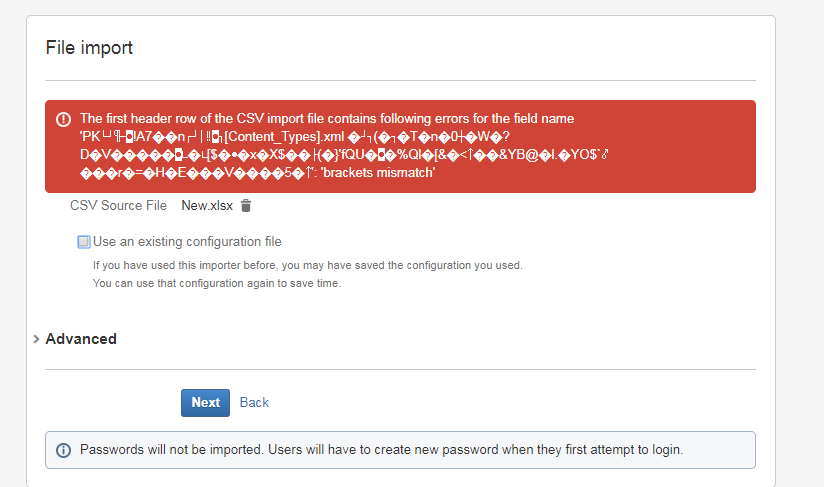Click the 'brackets mismatch' error text
This screenshot has width=824, height=487.
(378, 173)
